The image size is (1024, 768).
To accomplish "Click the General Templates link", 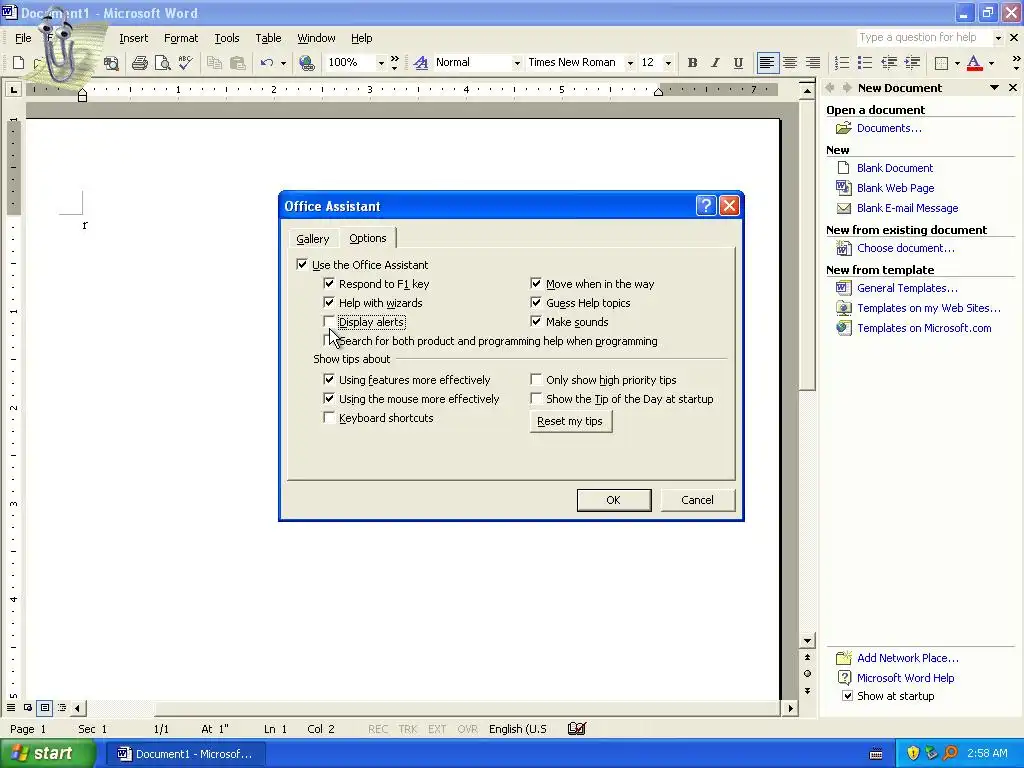I will 907,288.
